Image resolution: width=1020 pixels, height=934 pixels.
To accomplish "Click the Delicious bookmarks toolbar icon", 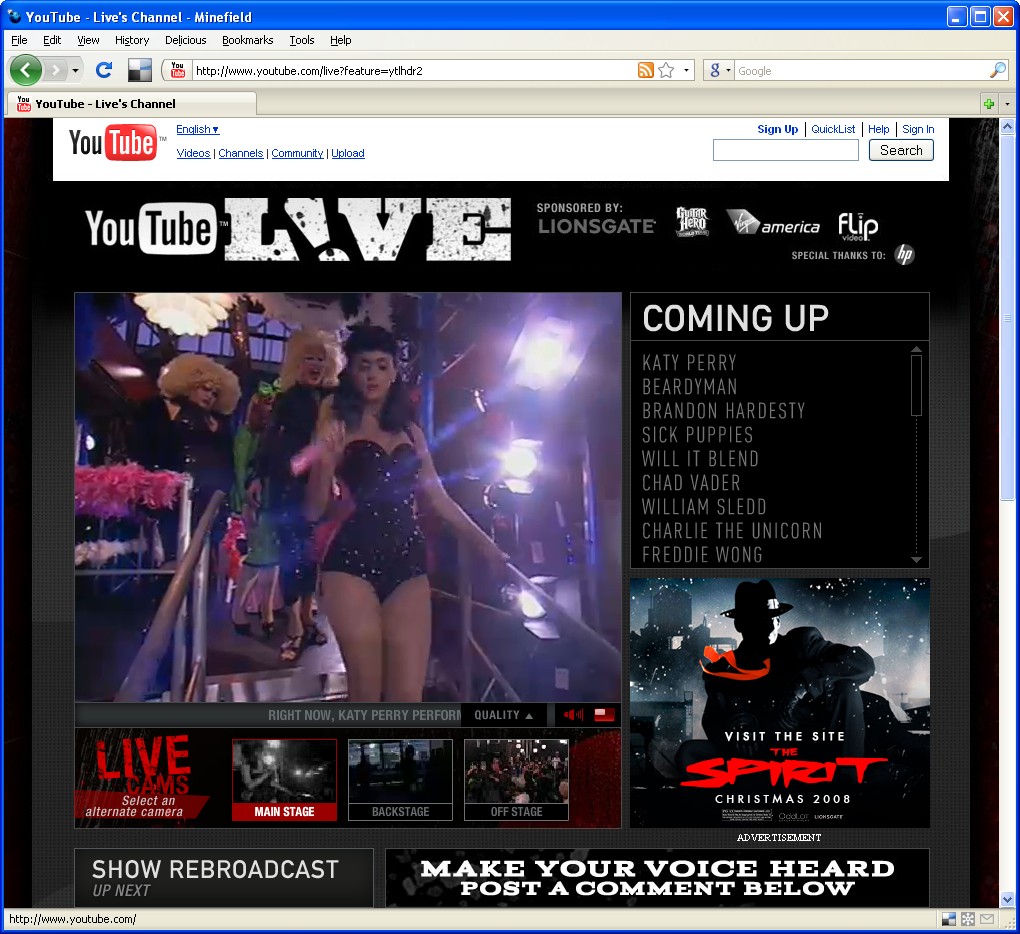I will click(x=139, y=70).
